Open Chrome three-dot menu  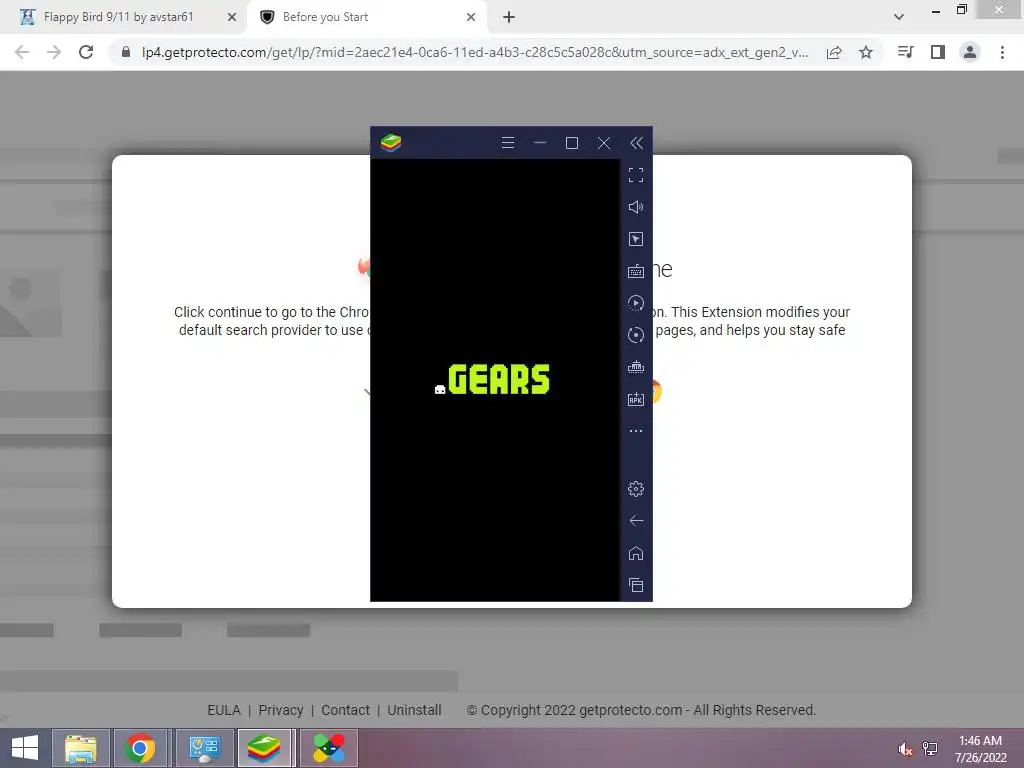coord(1002,52)
